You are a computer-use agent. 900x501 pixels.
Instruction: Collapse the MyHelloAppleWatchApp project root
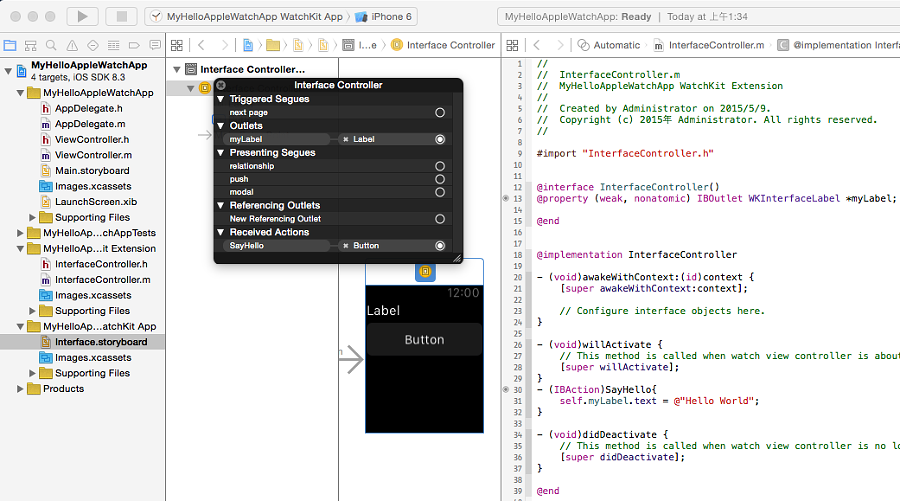pyautogui.click(x=8, y=71)
